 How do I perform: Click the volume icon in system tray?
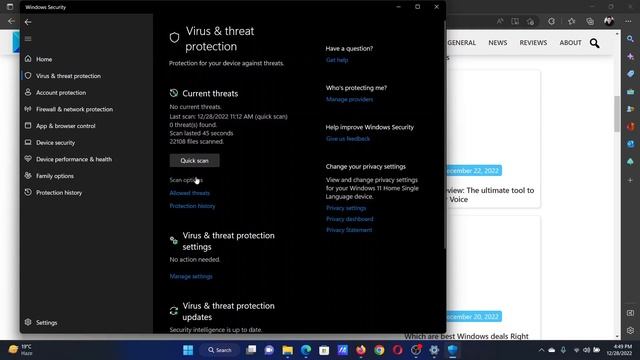(x=586, y=350)
